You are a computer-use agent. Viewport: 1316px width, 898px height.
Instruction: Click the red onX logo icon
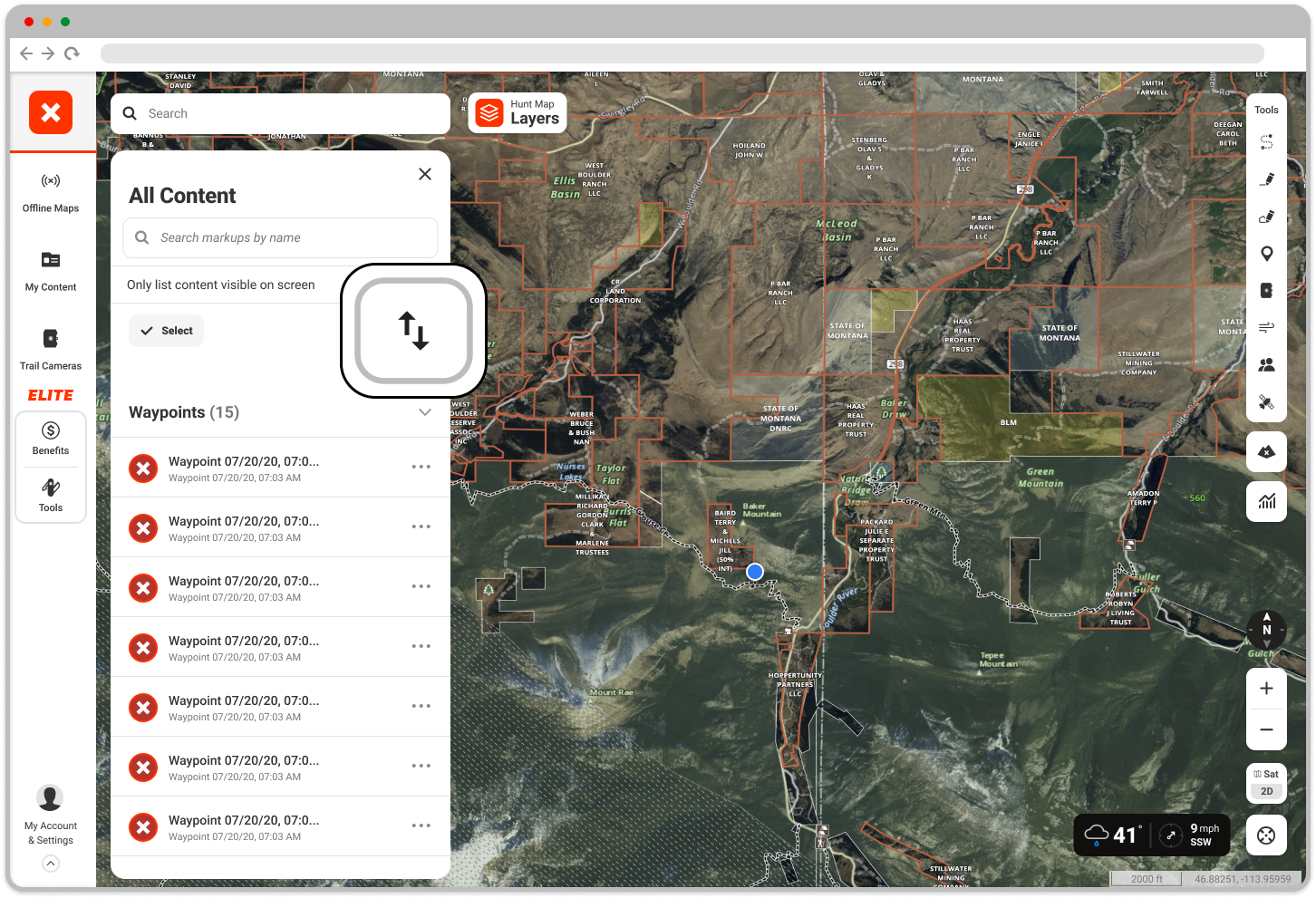pyautogui.click(x=51, y=112)
